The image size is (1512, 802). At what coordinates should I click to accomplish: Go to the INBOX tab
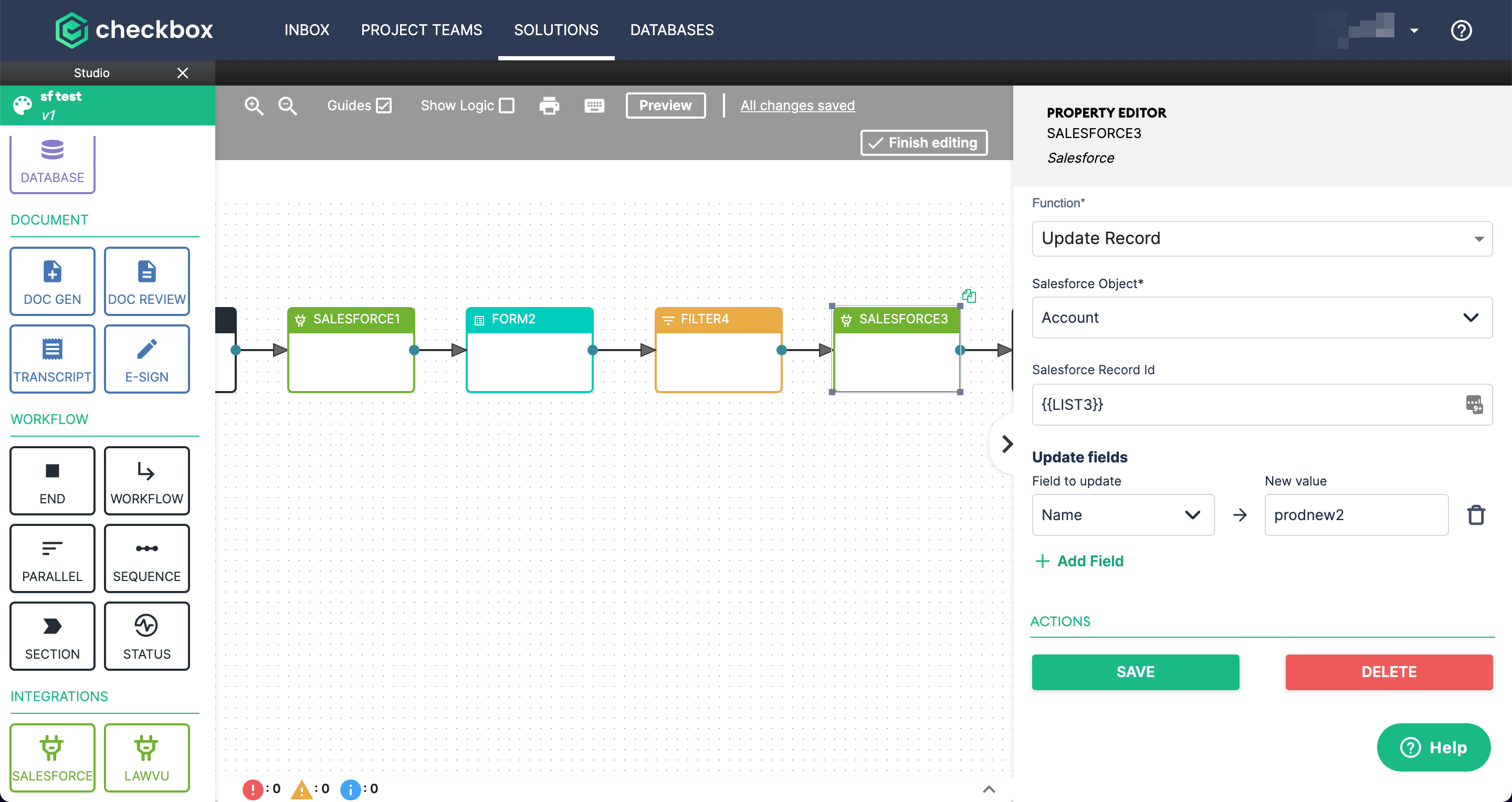[307, 30]
